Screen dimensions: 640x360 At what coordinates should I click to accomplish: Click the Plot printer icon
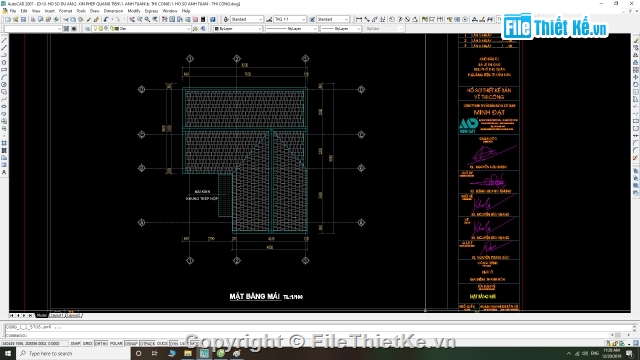tap(33, 19)
